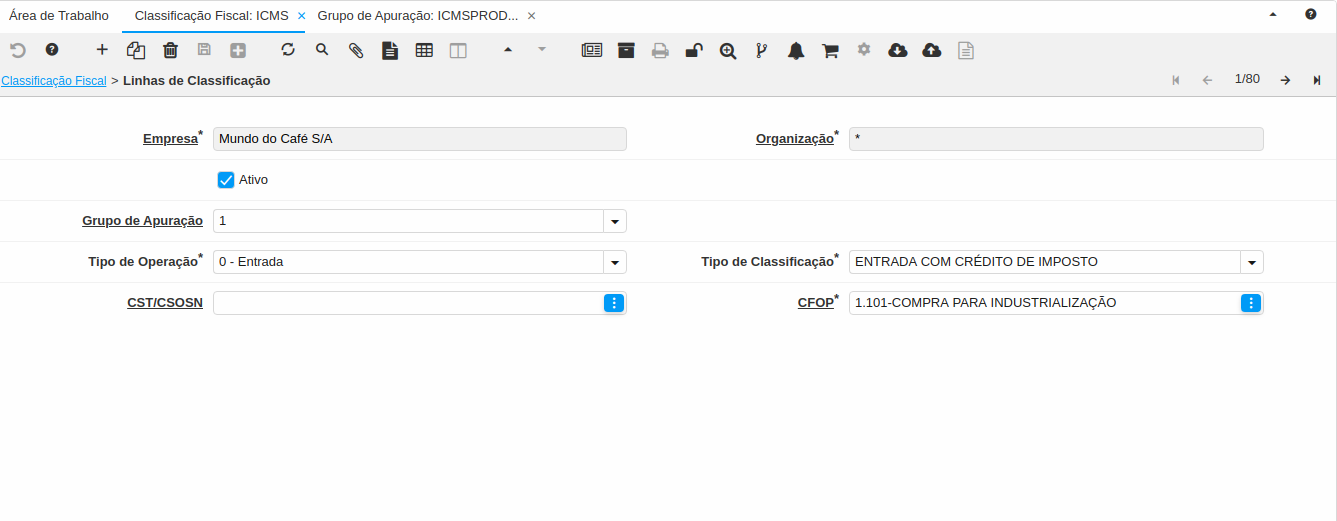1337x521 pixels.
Task: Click the shopping cart icon
Action: click(830, 50)
